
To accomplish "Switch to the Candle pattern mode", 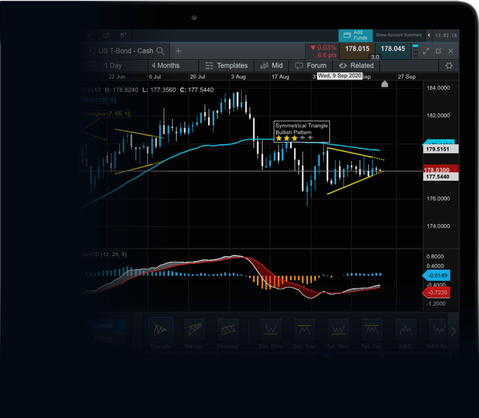I will (x=103, y=338).
